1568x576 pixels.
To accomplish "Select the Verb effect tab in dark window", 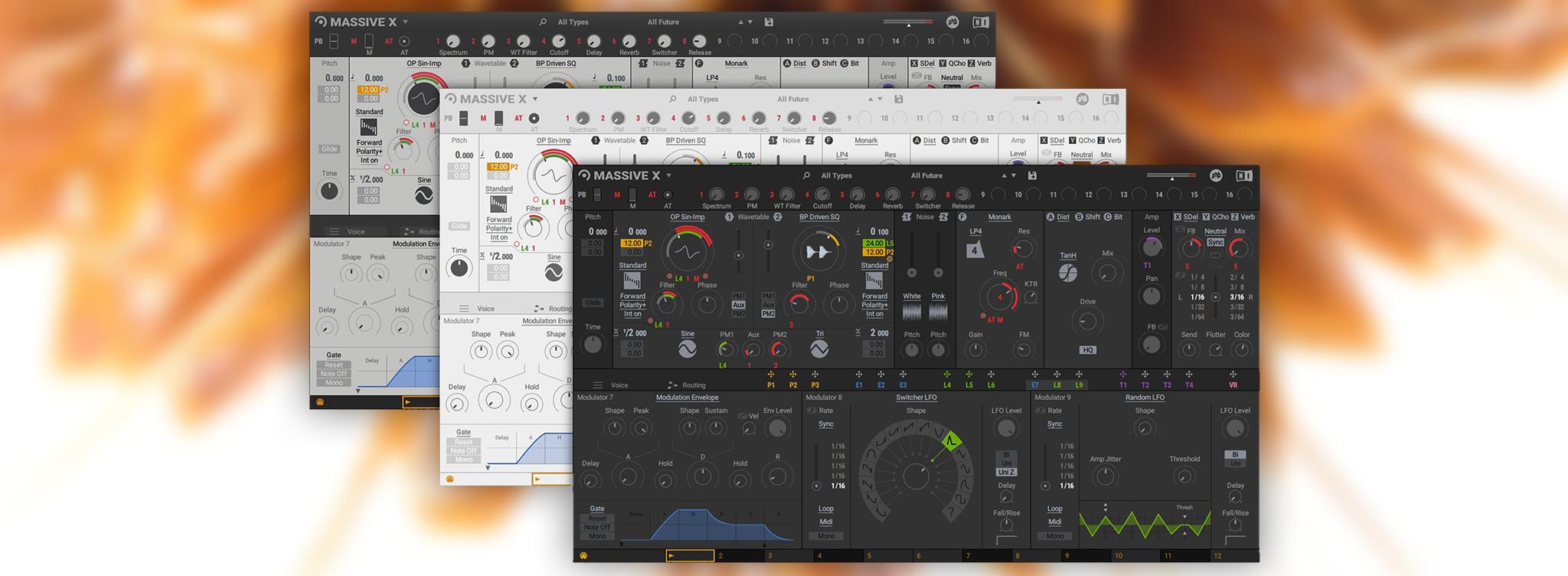I will pos(1247,217).
